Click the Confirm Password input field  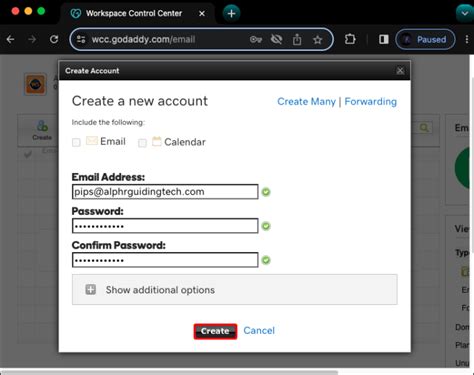click(165, 260)
